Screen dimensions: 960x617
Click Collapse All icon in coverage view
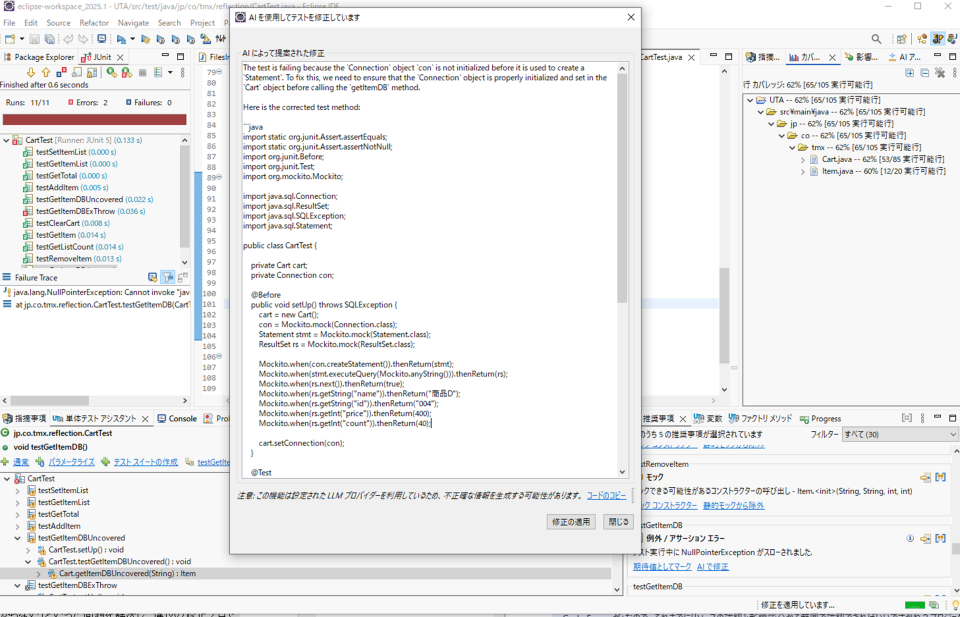[x=924, y=73]
